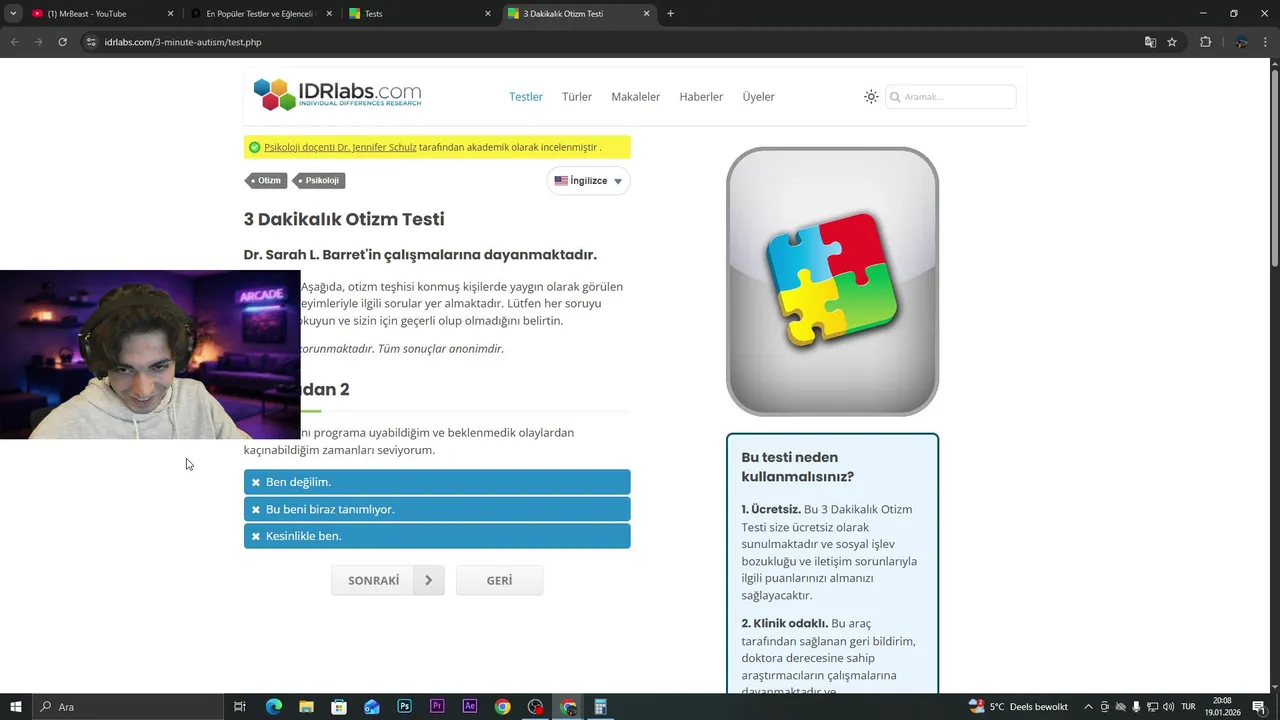Screen dimensions: 1280x720
Task: Open the Makaleler menu item
Action: [x=636, y=97]
